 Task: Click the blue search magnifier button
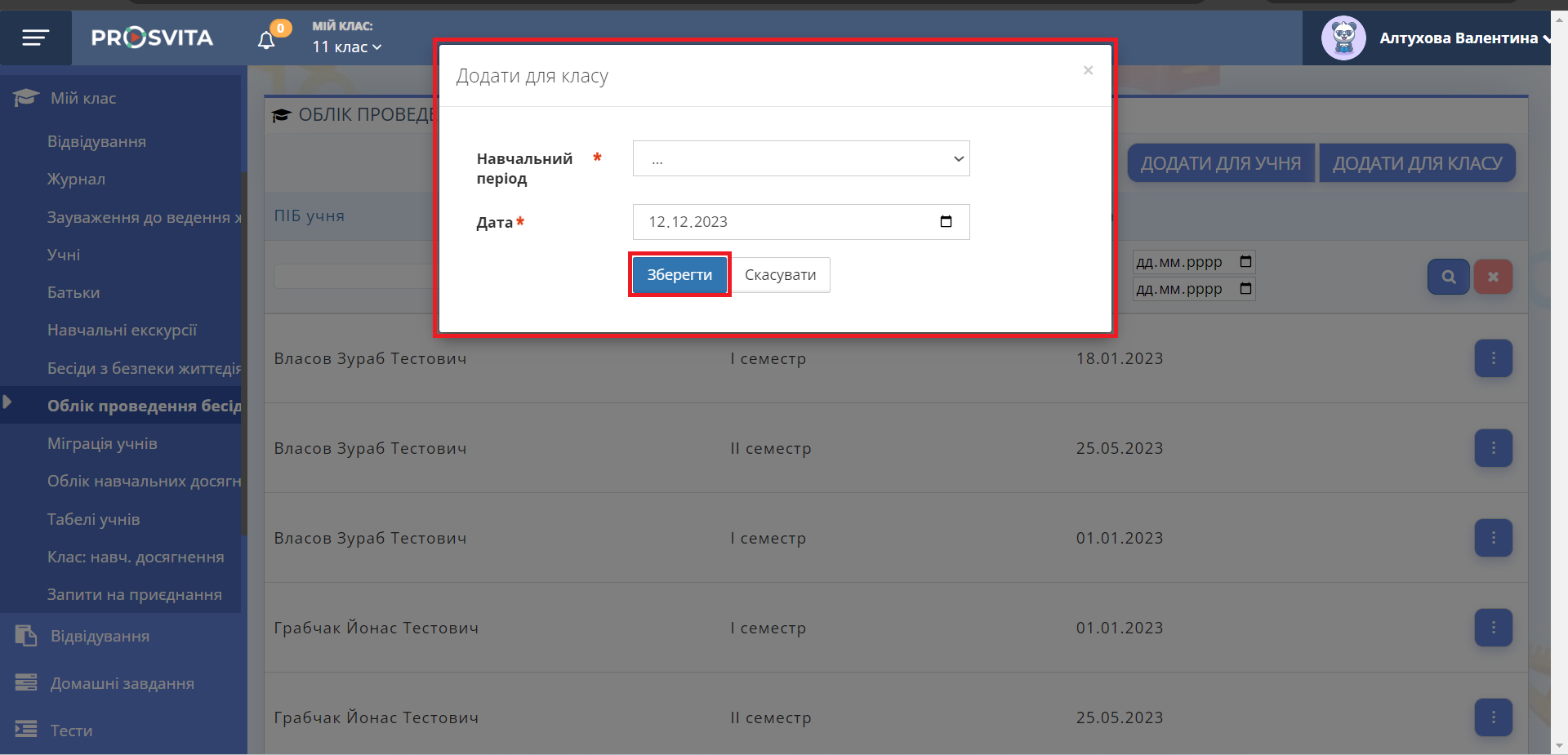coord(1448,277)
